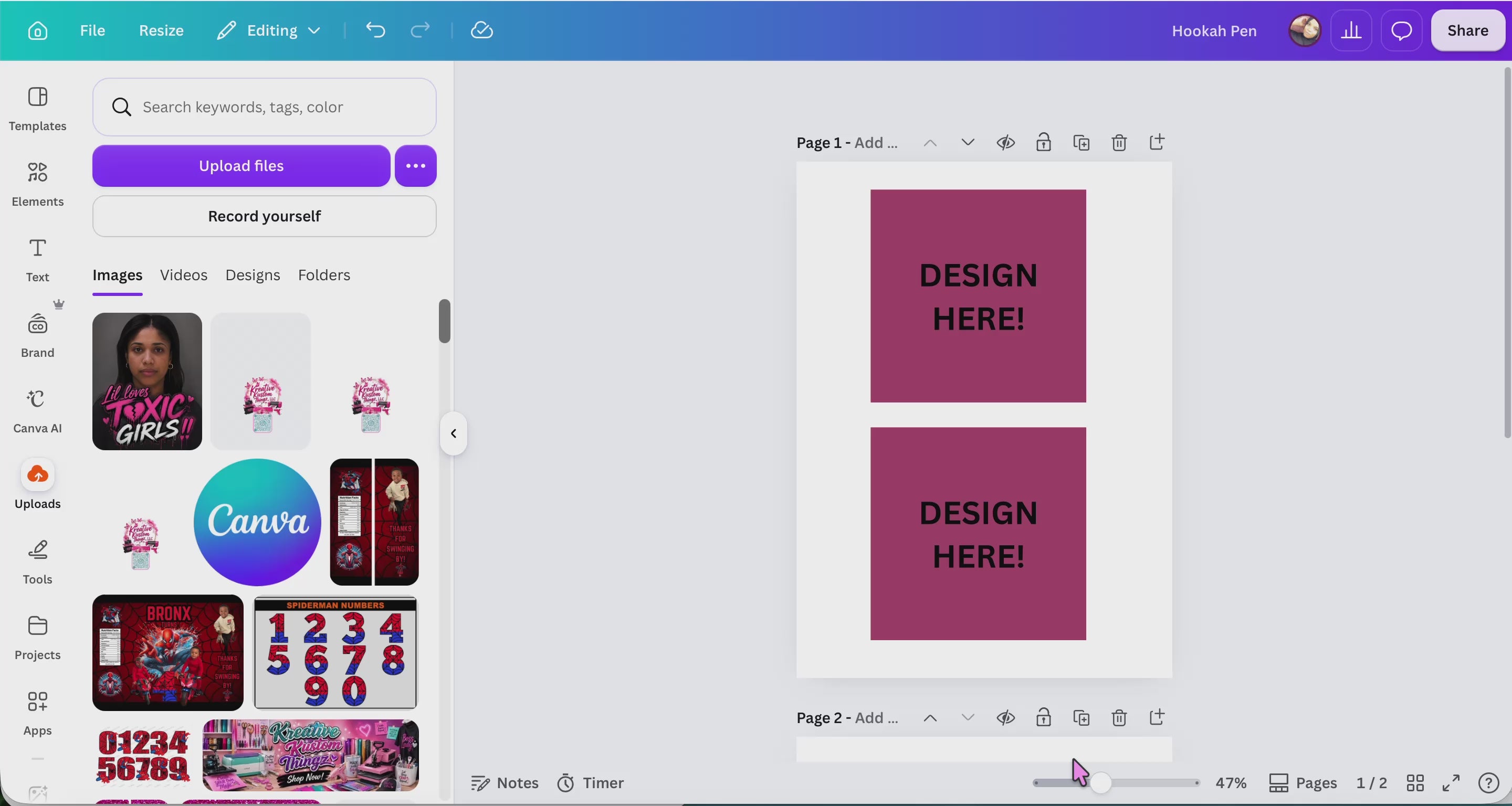The image size is (1512, 806).
Task: Open the Resize menu
Action: tap(161, 30)
